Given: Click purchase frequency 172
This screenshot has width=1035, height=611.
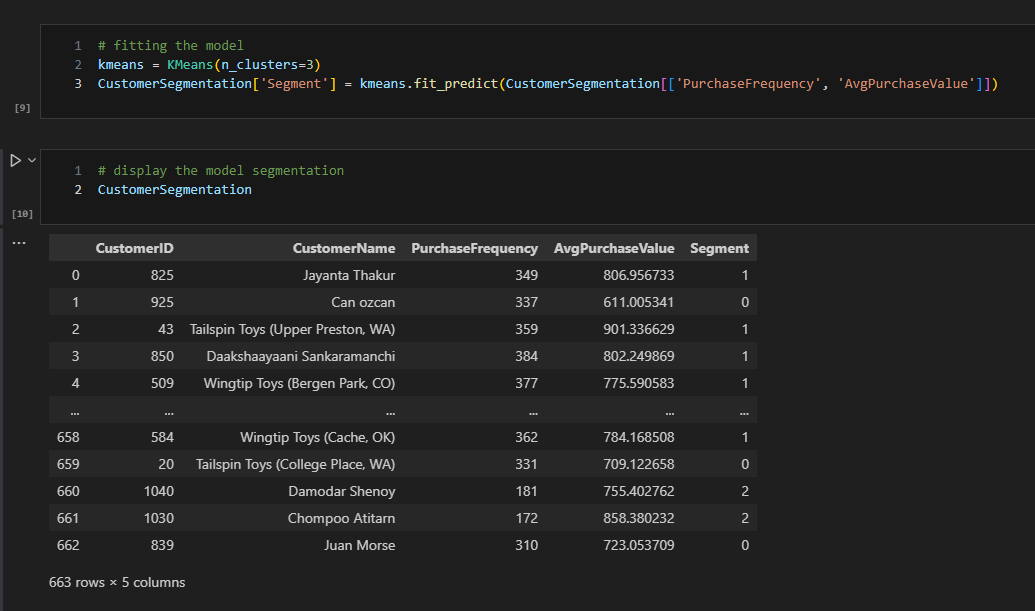Looking at the screenshot, I should [527, 519].
